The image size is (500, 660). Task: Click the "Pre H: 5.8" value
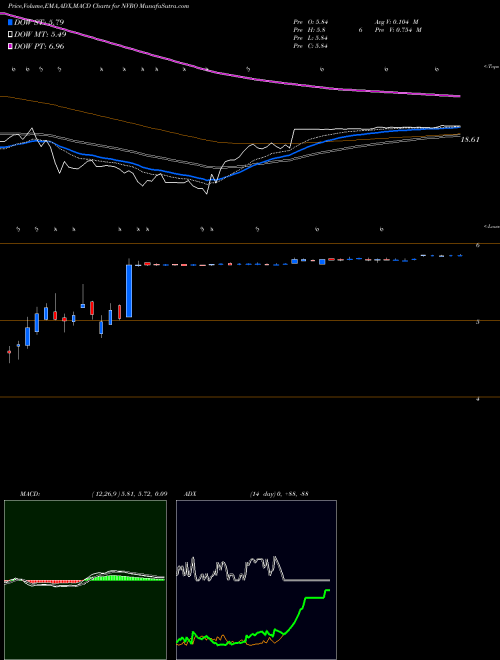point(309,30)
